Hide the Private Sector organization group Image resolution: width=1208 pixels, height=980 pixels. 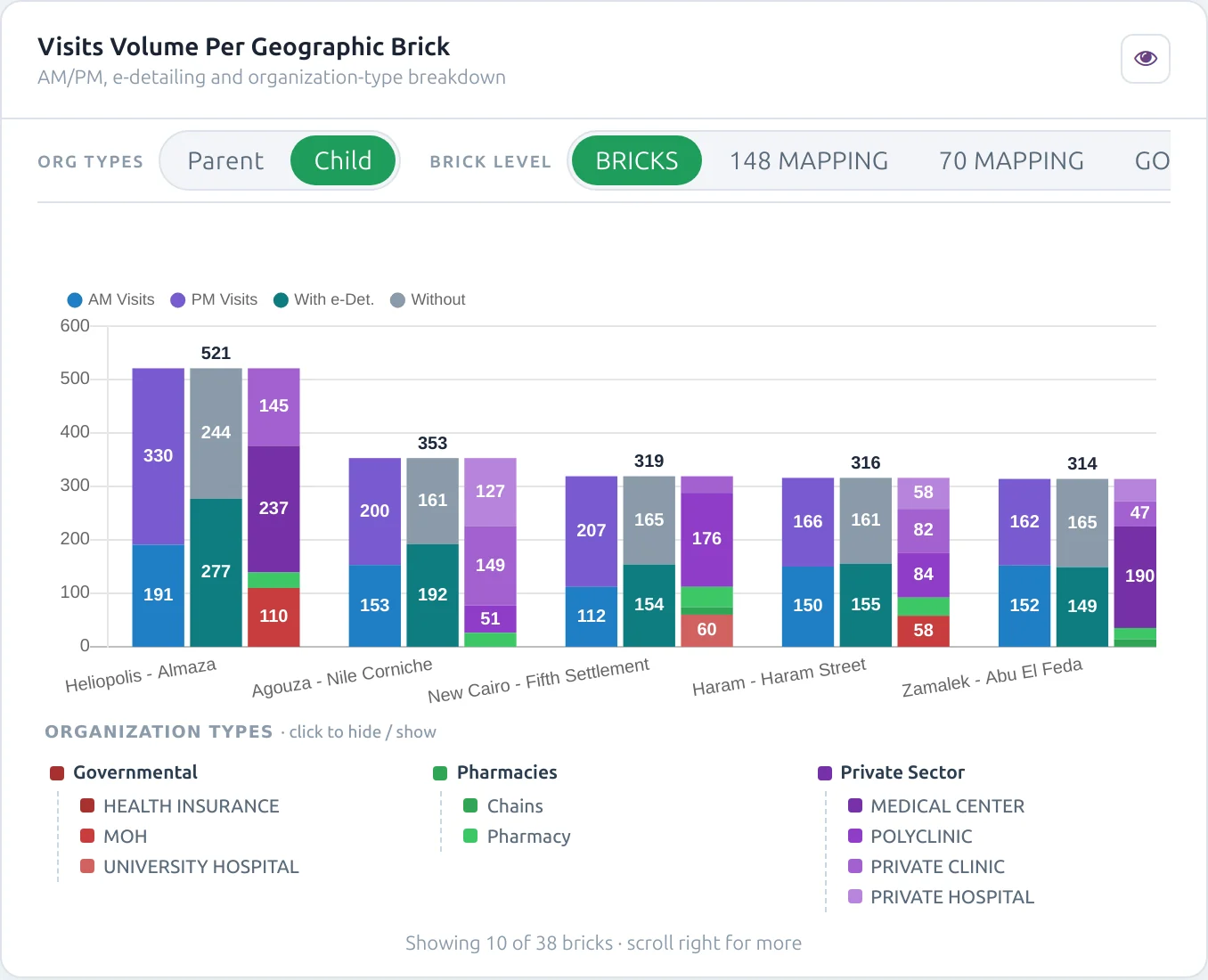click(x=892, y=772)
